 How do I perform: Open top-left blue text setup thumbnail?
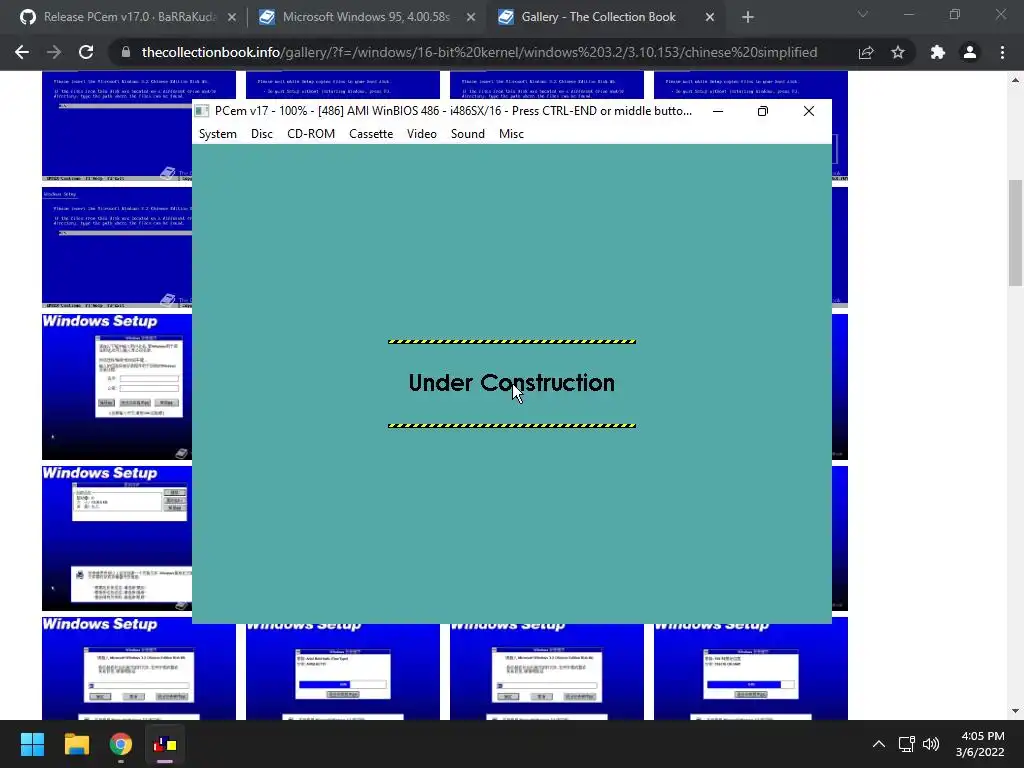tap(138, 125)
